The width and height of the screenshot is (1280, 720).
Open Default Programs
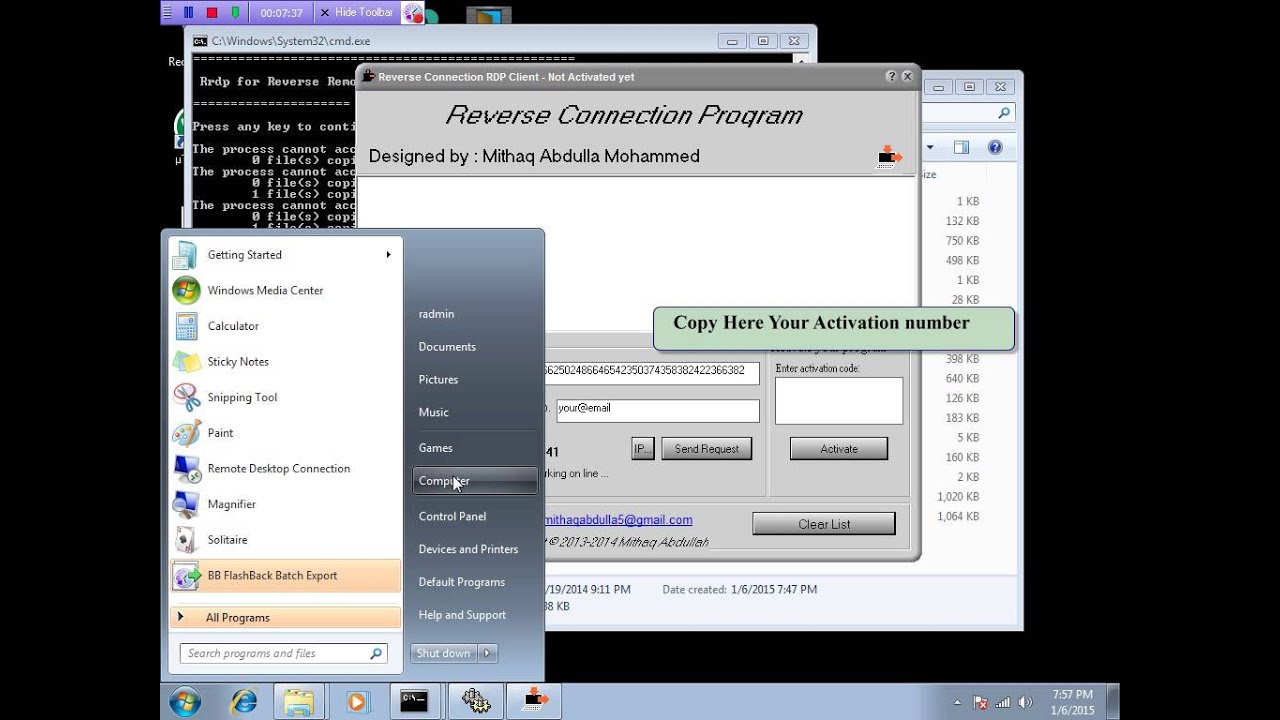tap(474, 582)
